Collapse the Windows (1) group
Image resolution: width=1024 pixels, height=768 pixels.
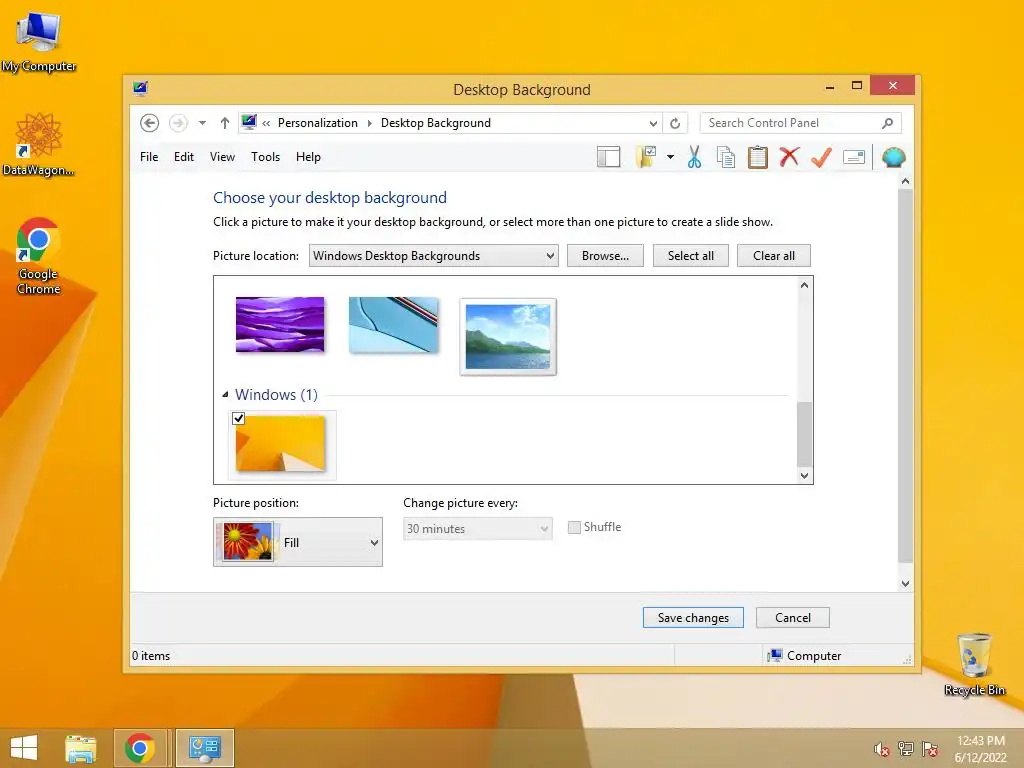225,394
